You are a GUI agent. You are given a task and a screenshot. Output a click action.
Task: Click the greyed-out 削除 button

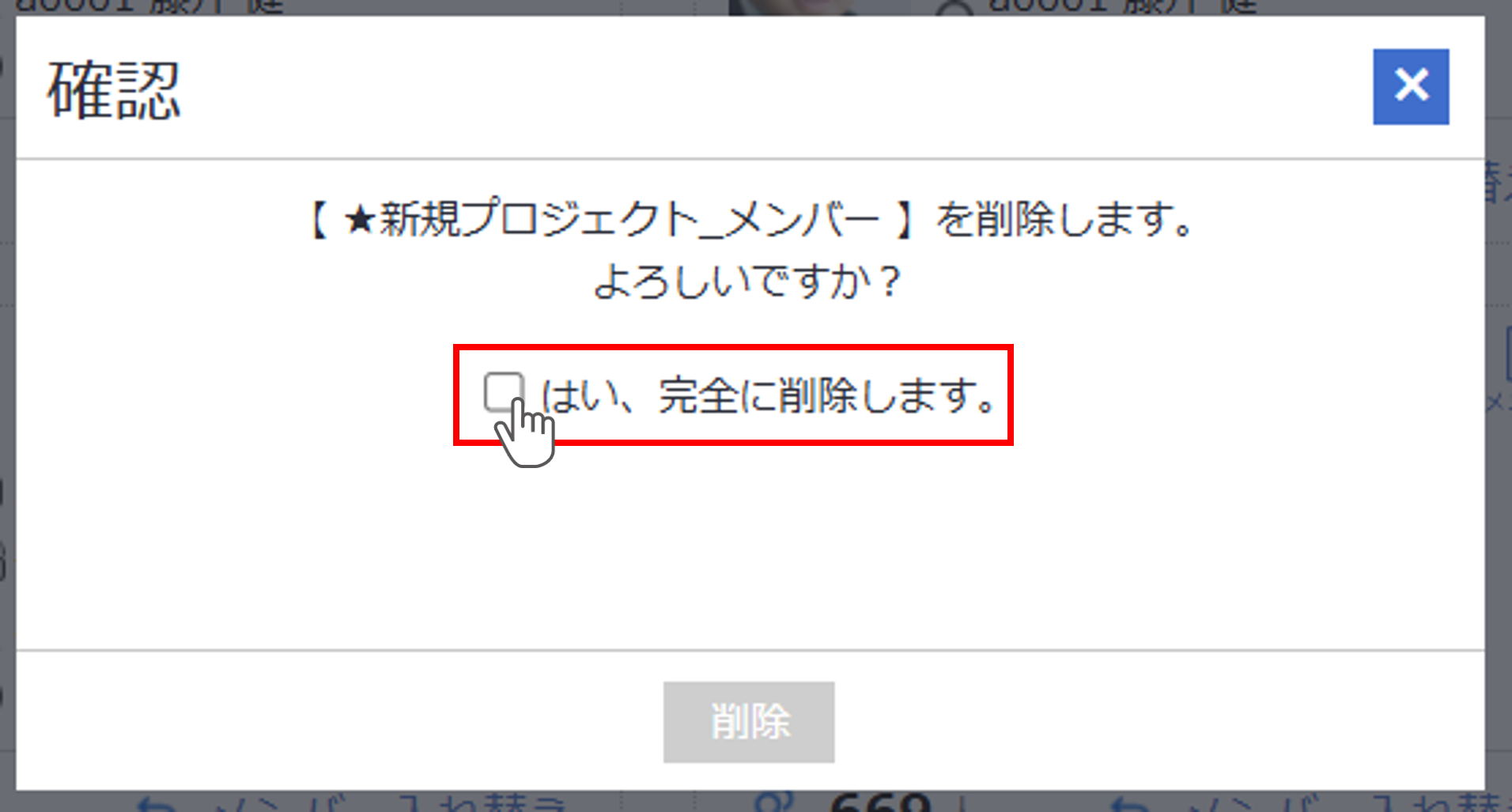click(749, 722)
